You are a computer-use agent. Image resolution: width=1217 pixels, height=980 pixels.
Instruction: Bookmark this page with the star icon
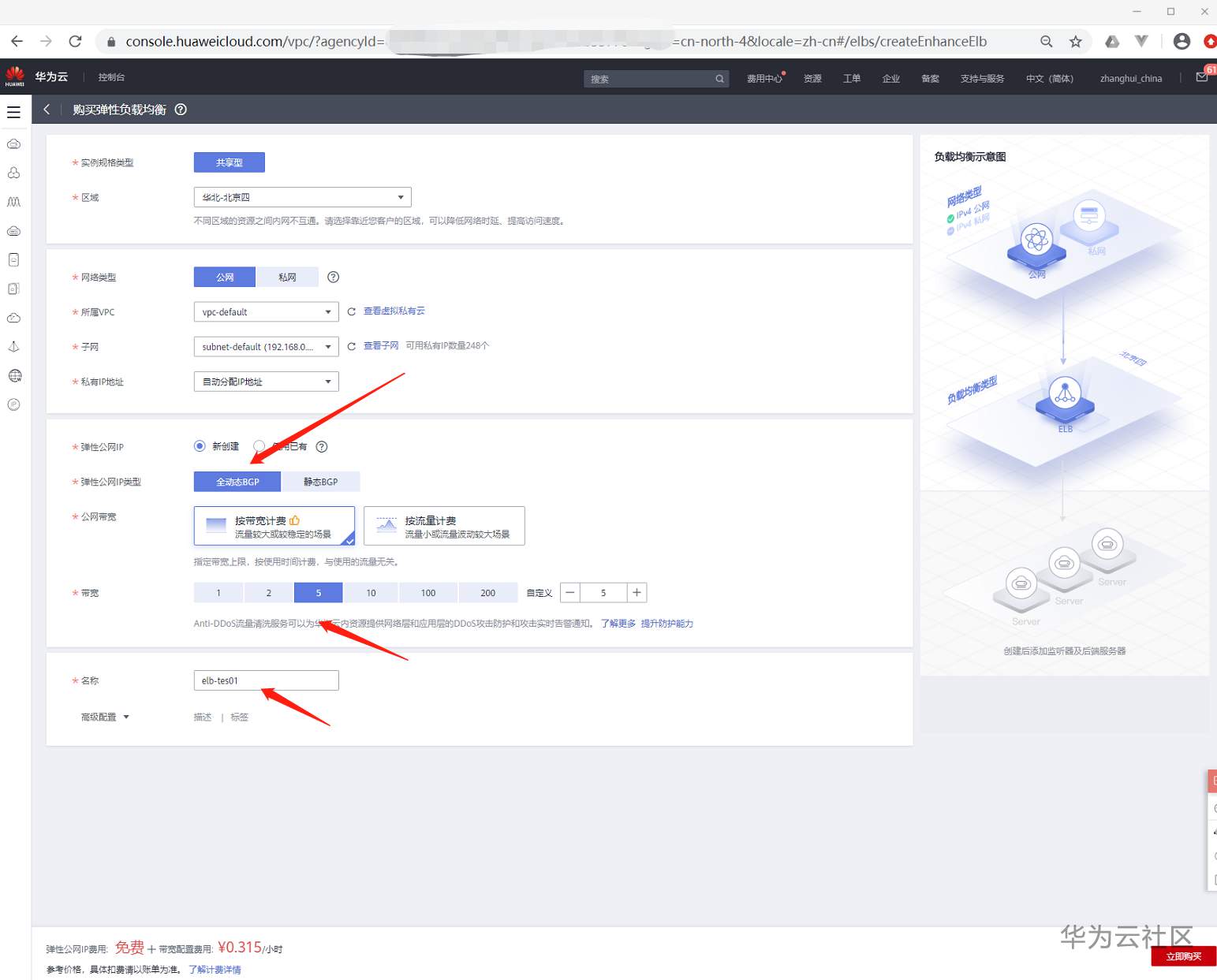pyautogui.click(x=1076, y=41)
